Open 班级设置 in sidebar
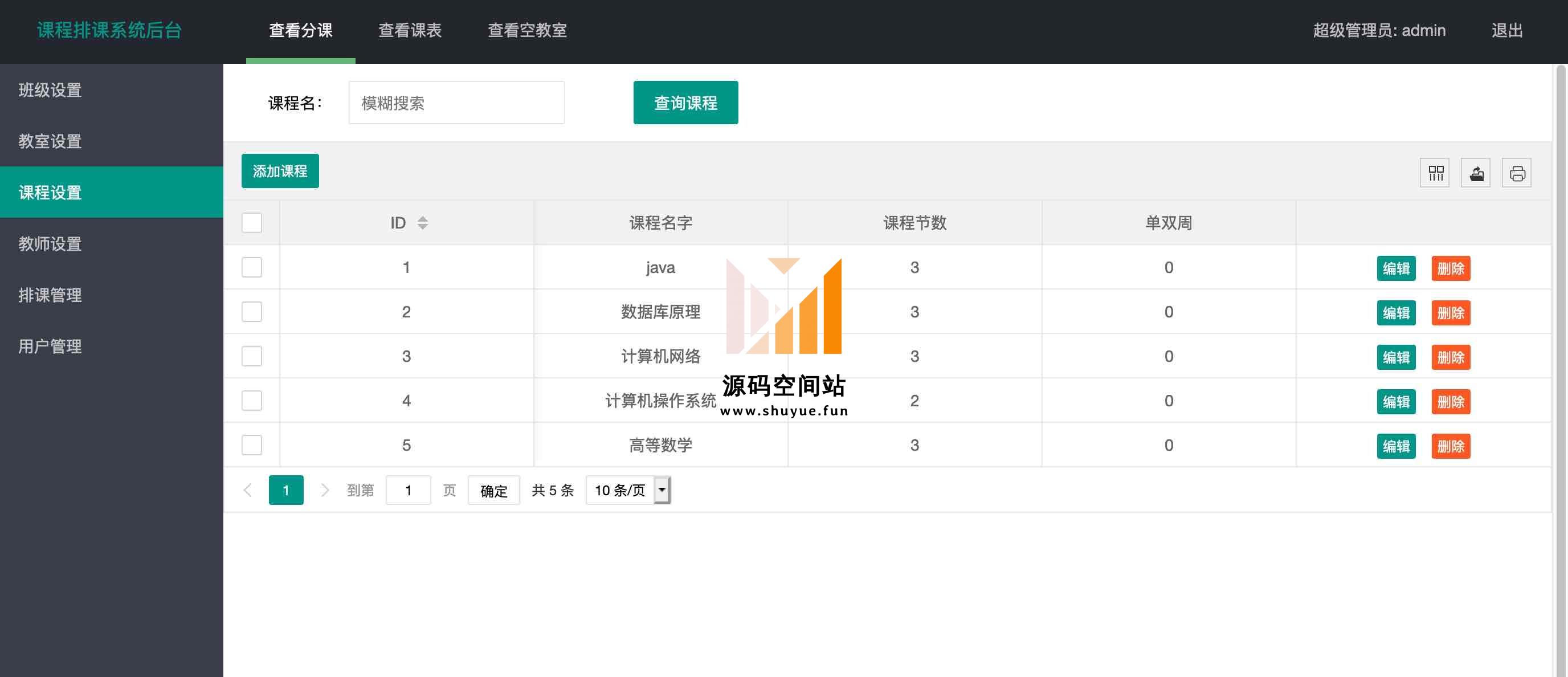 [112, 90]
